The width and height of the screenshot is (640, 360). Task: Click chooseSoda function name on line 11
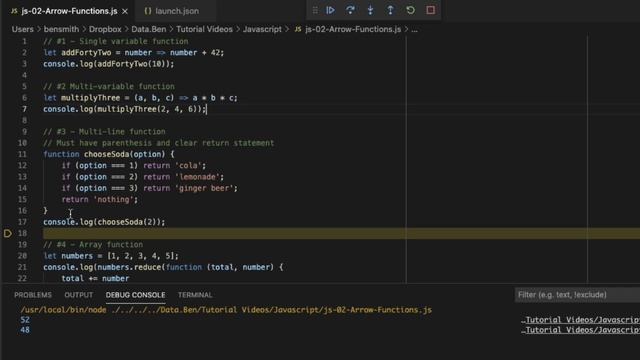[x=107, y=154]
